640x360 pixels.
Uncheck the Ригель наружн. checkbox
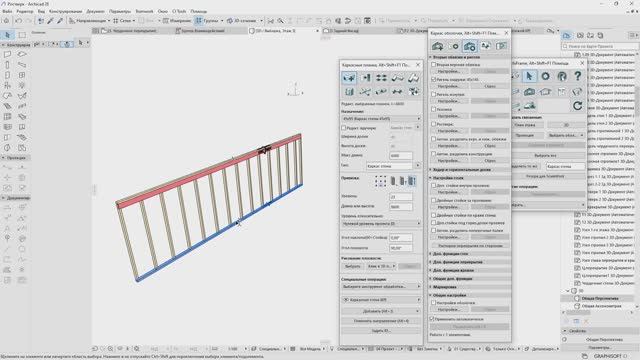coord(433,79)
